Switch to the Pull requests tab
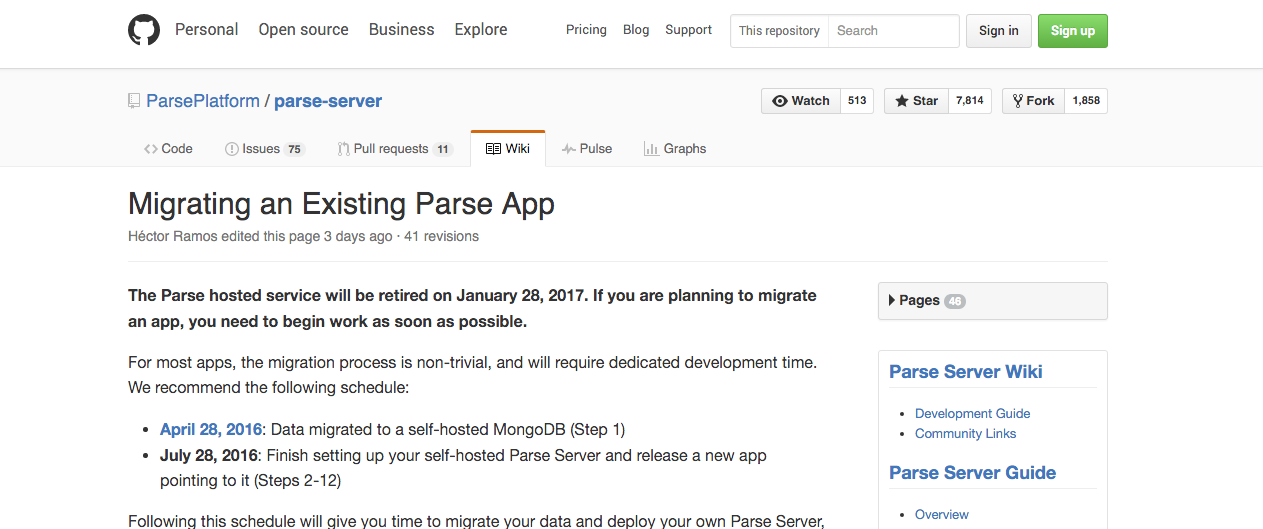Viewport: 1263px width, 529px height. coord(395,149)
